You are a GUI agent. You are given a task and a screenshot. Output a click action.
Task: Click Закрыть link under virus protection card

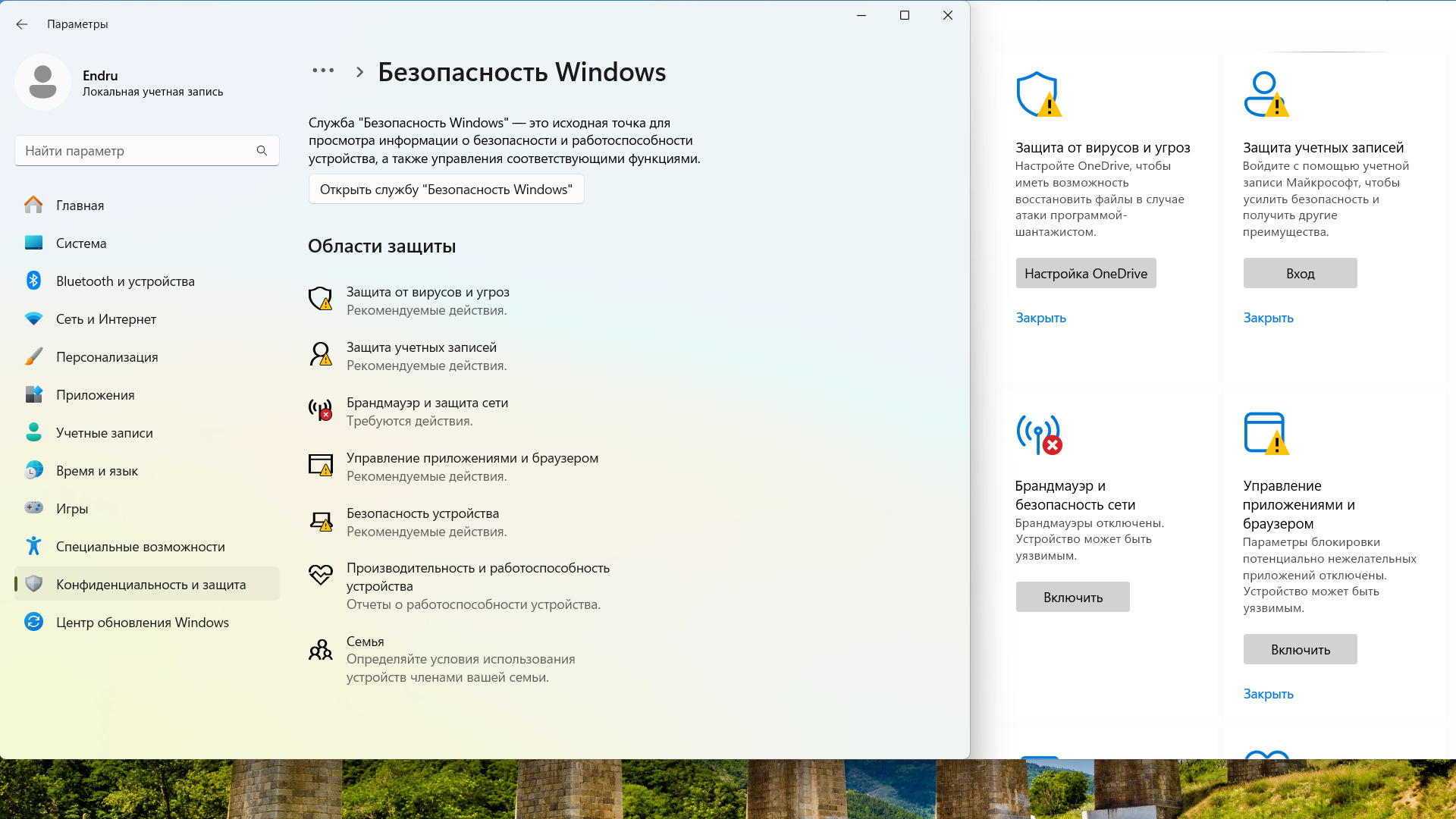coord(1040,318)
